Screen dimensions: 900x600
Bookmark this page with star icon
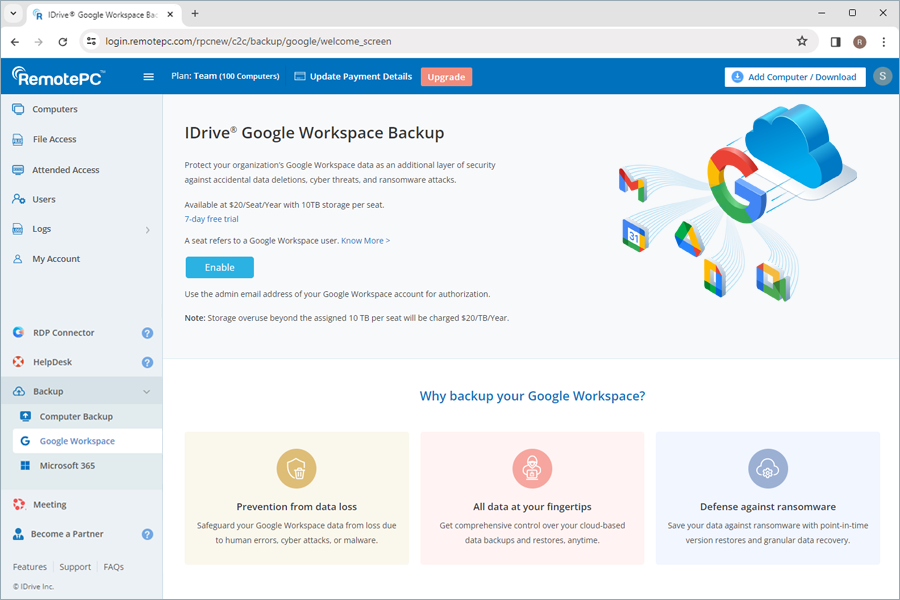(x=801, y=42)
